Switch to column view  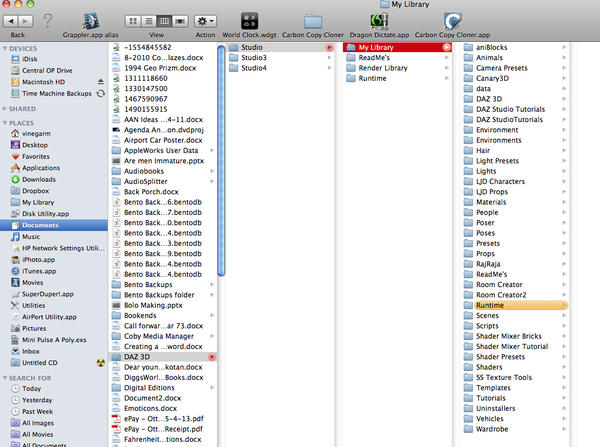tap(164, 21)
